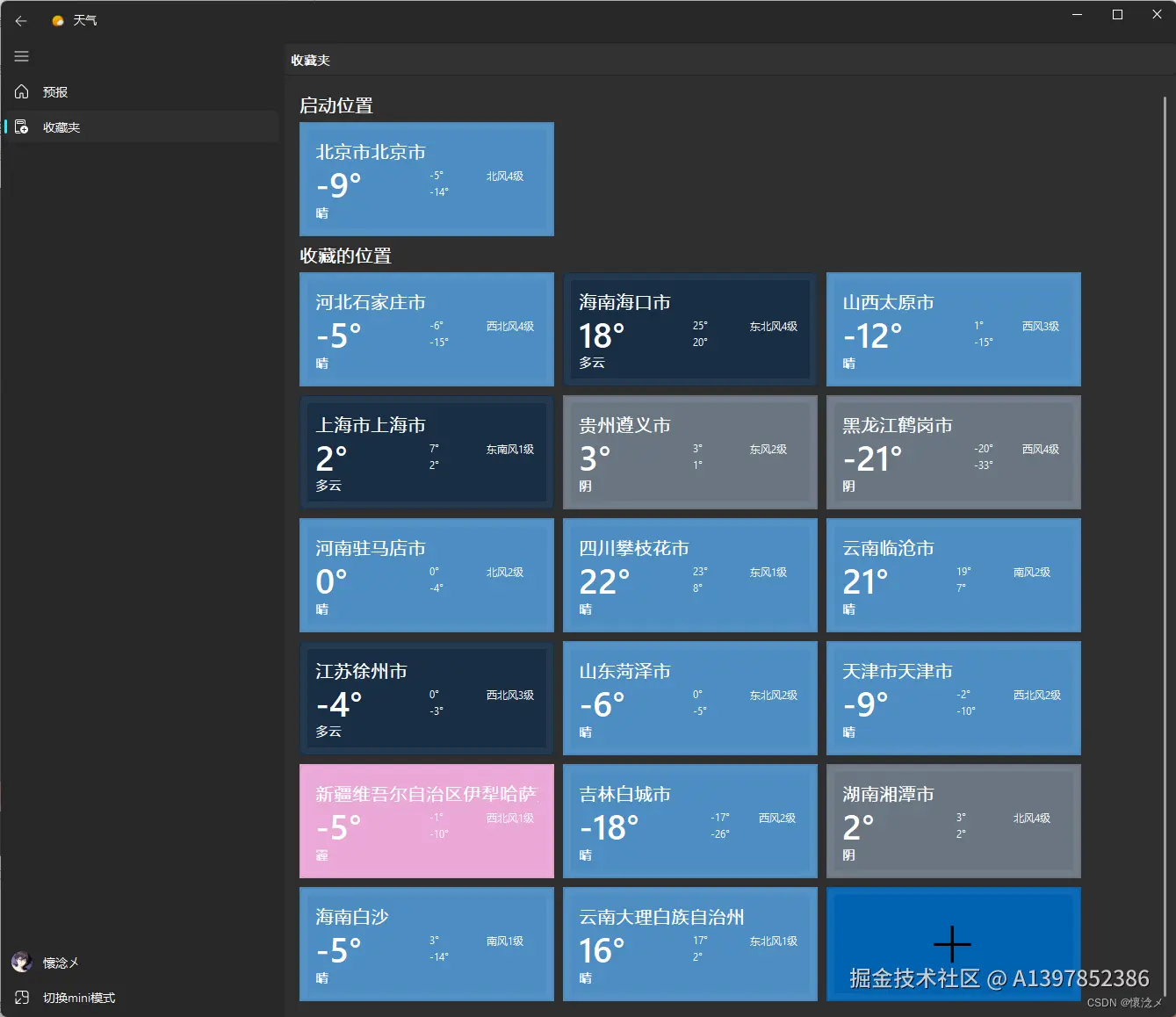
Task: Click the vertical scrollbar on right
Action: click(x=1165, y=545)
